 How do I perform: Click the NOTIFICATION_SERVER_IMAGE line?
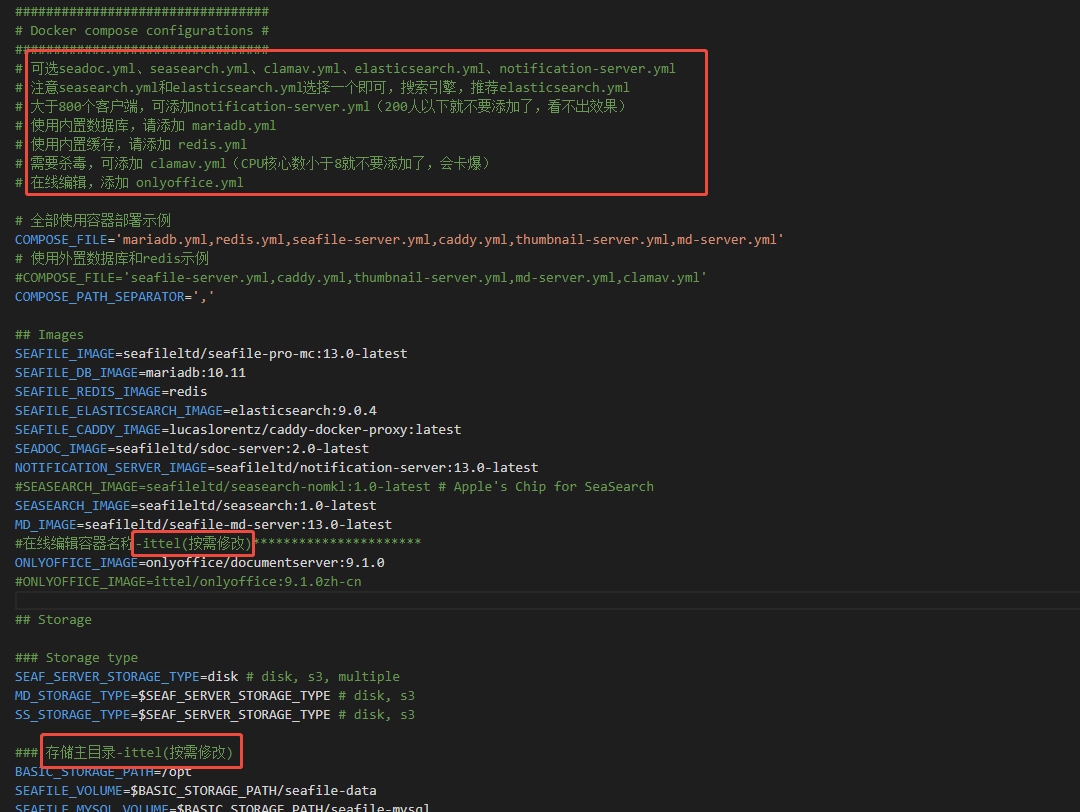(x=276, y=468)
